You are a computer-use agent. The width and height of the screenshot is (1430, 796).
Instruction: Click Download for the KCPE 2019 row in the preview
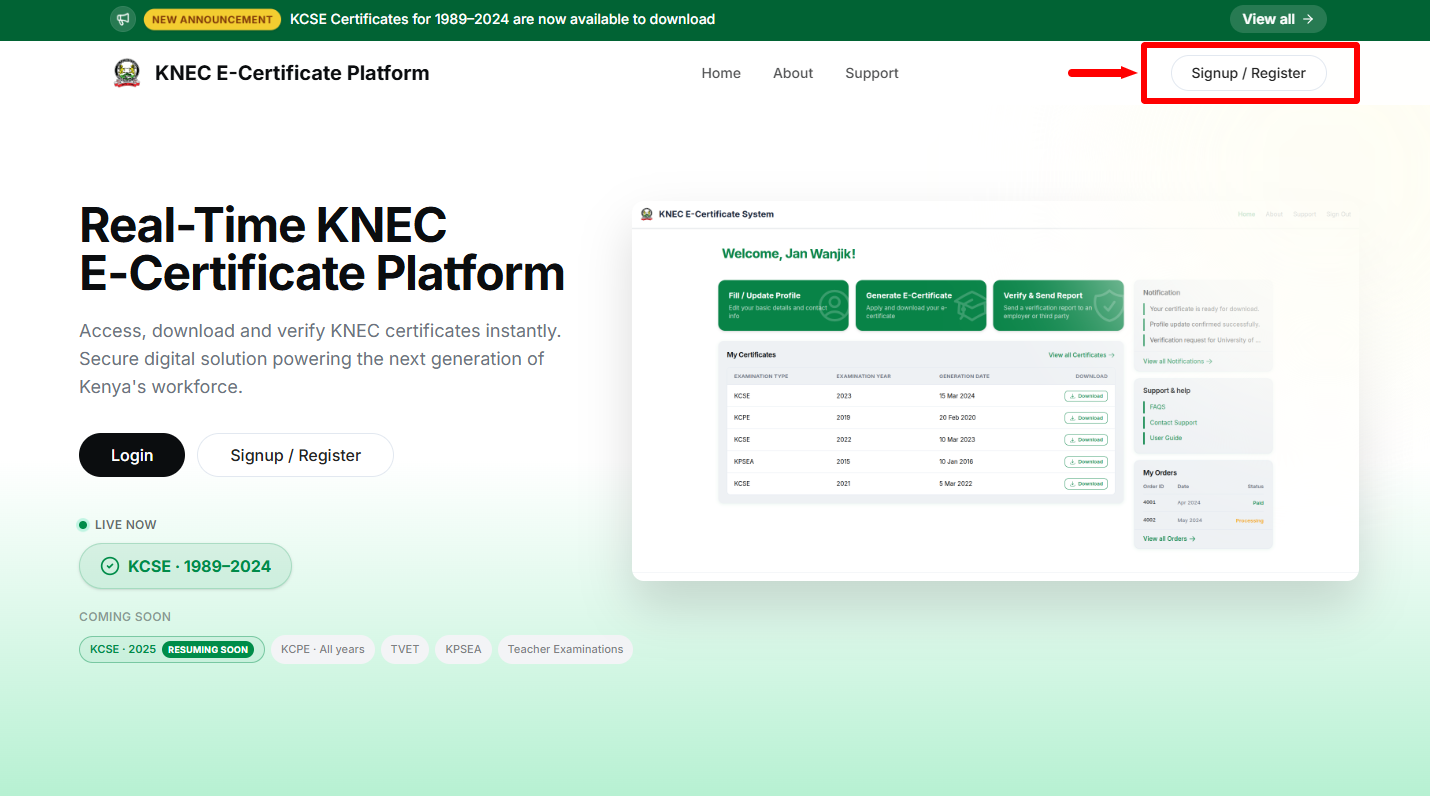[x=1086, y=418]
